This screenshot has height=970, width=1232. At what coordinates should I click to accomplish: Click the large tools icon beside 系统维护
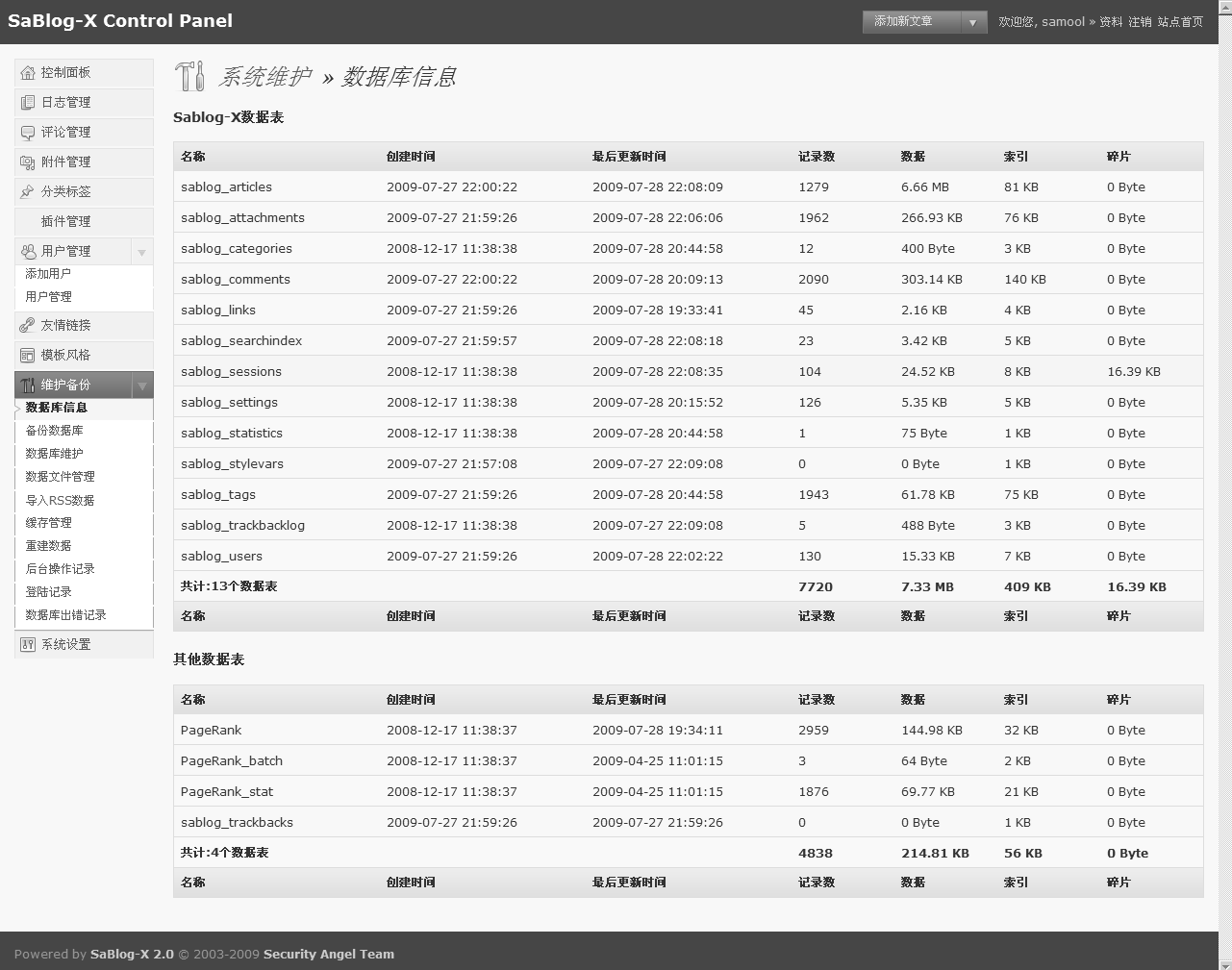190,76
